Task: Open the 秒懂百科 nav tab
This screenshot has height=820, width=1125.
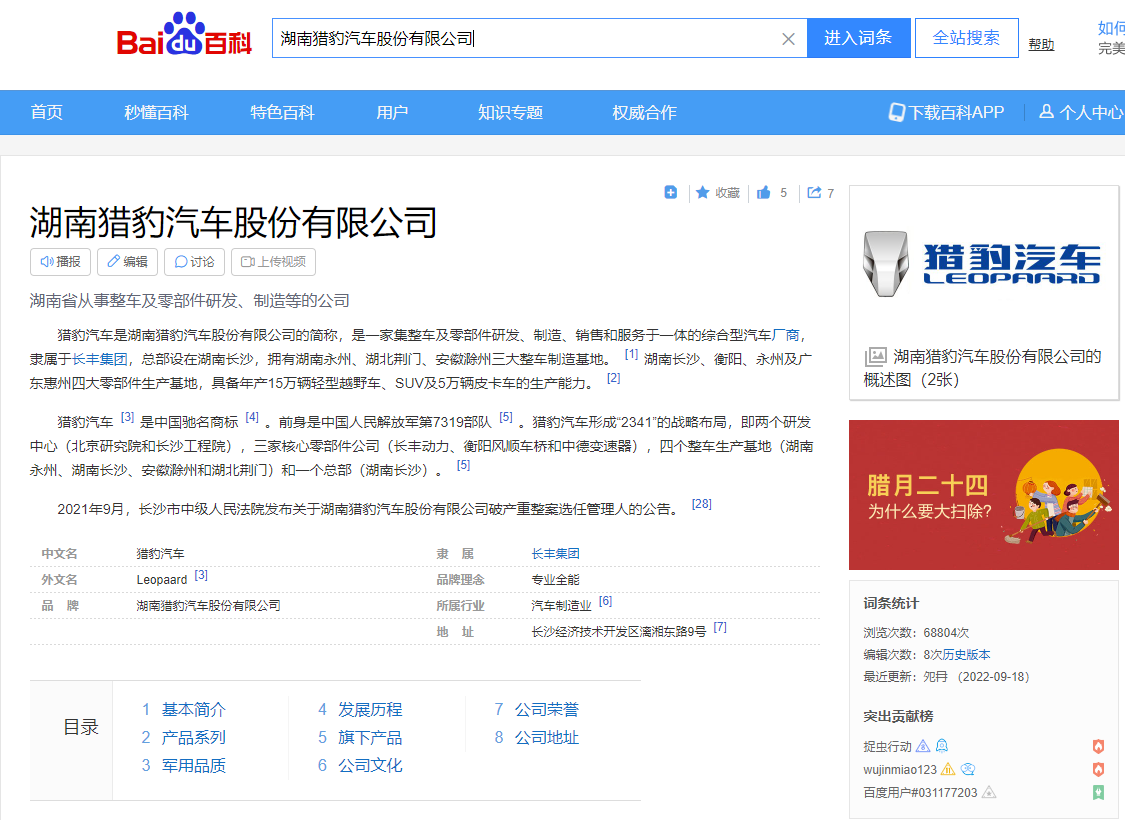Action: [x=156, y=112]
